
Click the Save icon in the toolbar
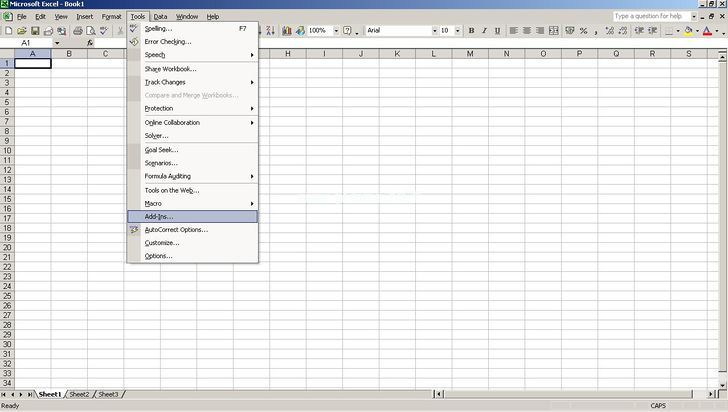point(35,31)
